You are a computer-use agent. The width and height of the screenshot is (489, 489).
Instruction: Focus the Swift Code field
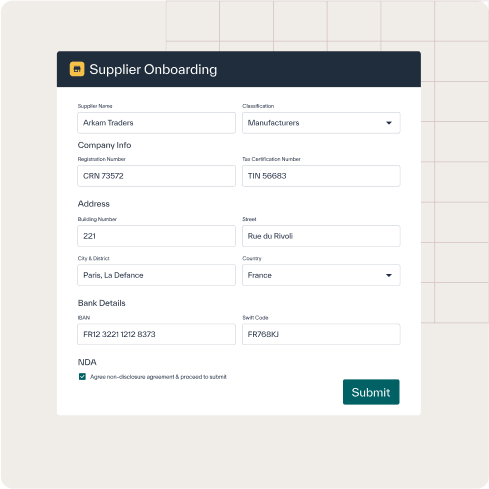pos(321,334)
